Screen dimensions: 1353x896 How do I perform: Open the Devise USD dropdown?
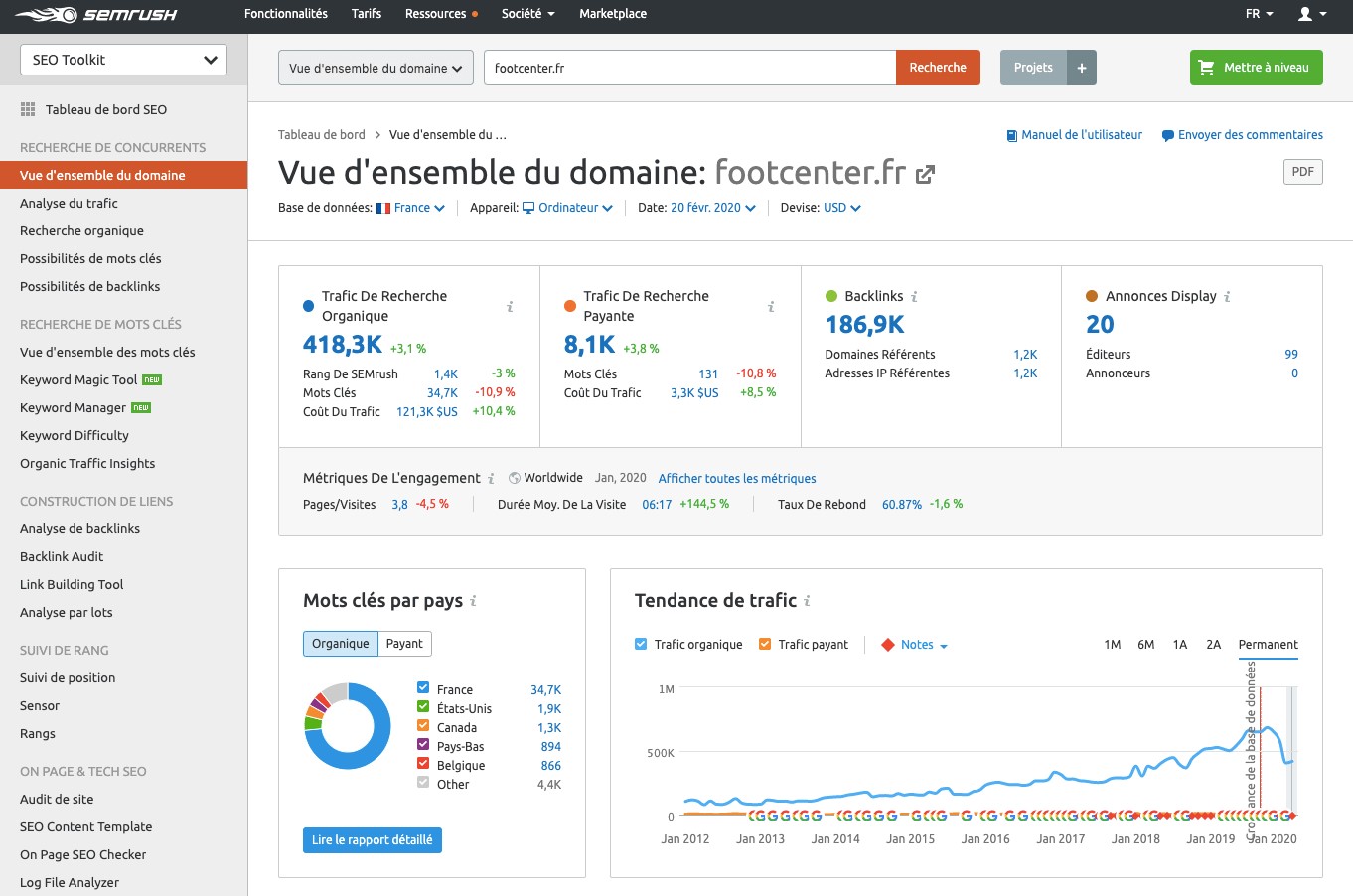(x=841, y=208)
